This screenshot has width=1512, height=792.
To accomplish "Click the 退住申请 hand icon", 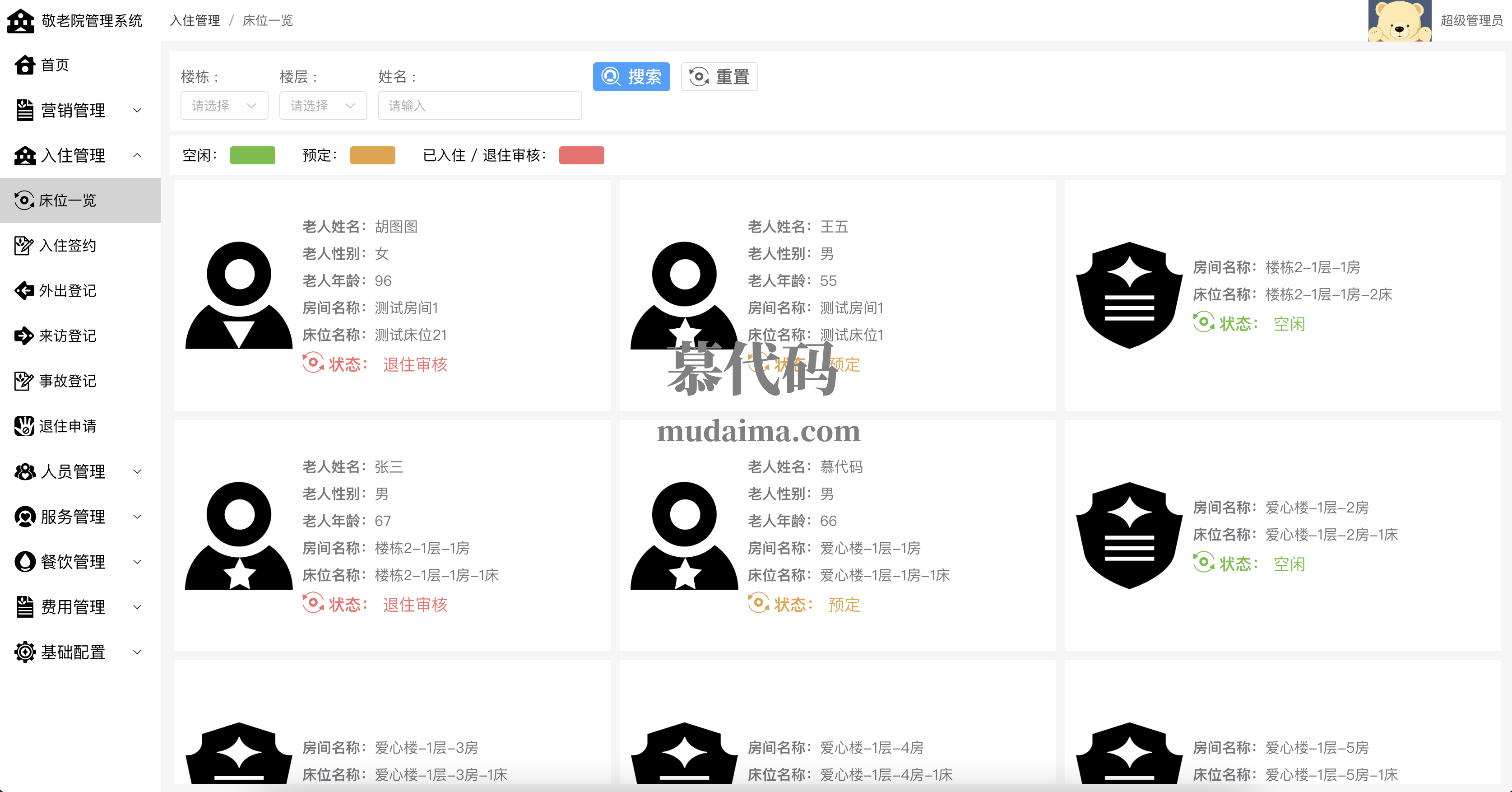I will click(24, 426).
